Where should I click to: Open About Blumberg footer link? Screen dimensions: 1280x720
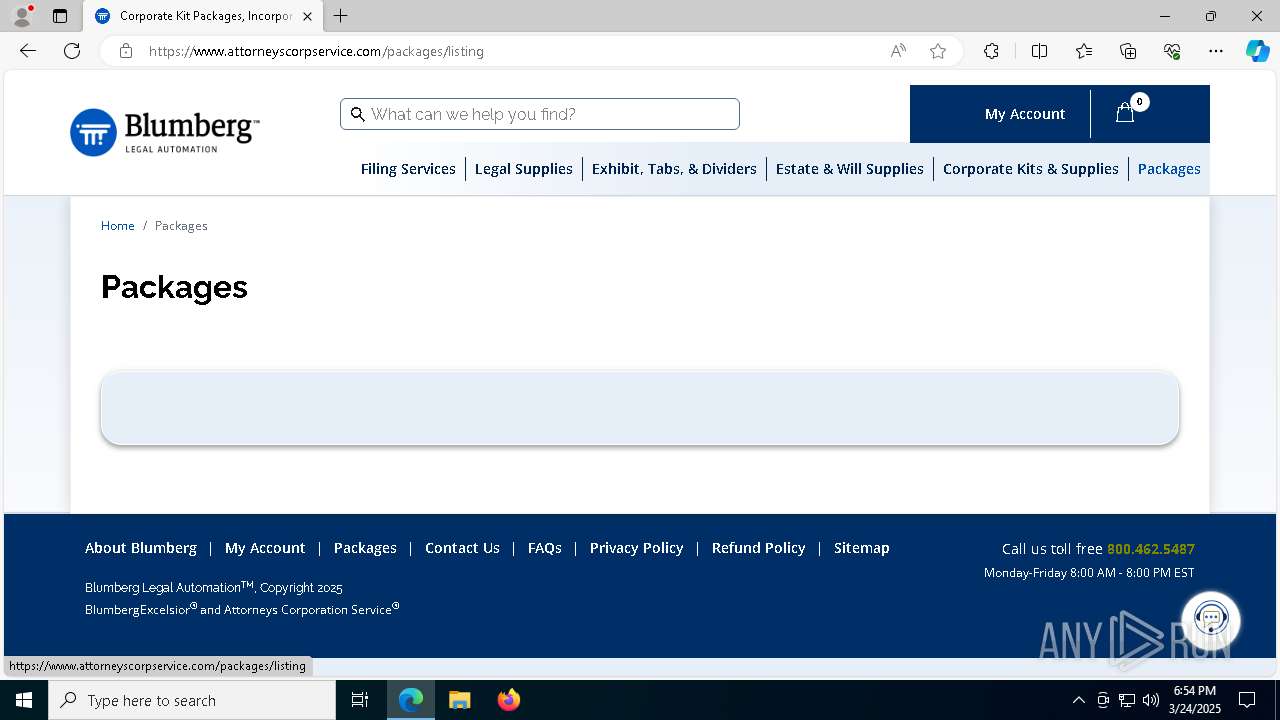141,548
